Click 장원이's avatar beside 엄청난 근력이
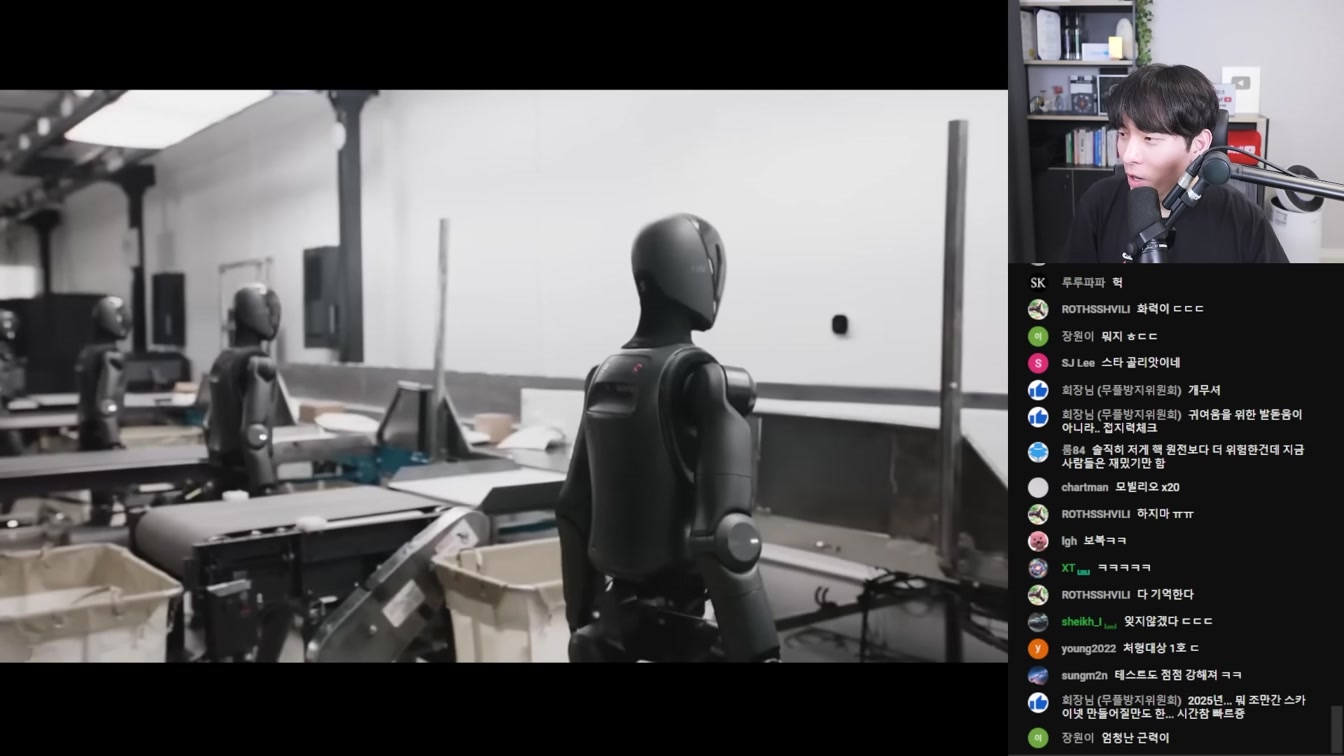 (1038, 738)
